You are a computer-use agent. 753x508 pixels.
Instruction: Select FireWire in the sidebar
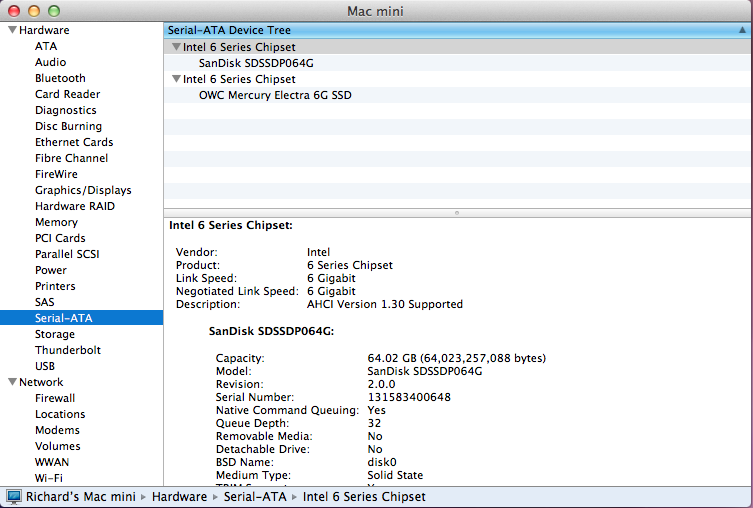tap(56, 174)
